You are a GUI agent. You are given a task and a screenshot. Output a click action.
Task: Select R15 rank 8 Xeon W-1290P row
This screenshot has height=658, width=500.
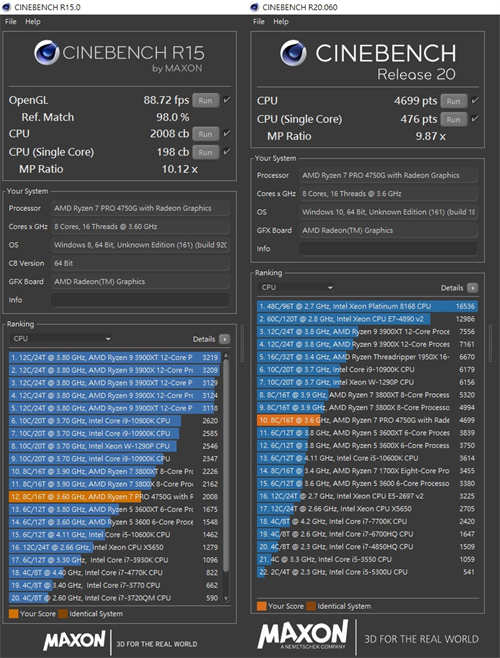[x=115, y=446]
